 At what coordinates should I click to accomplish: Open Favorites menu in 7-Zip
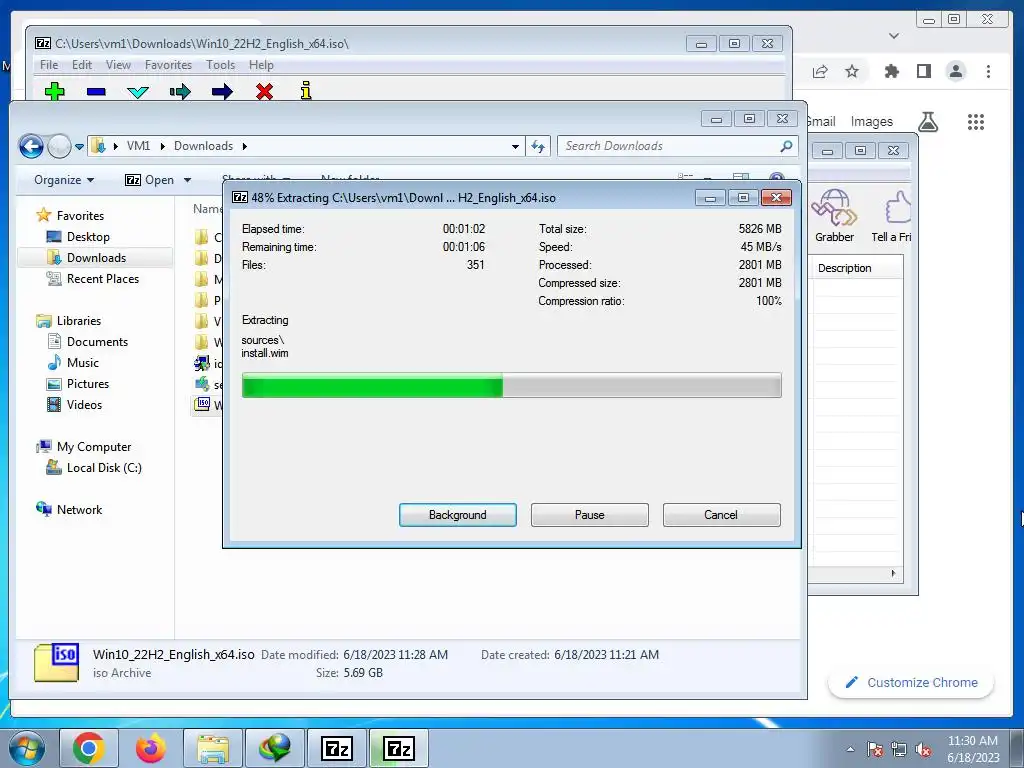pos(168,65)
